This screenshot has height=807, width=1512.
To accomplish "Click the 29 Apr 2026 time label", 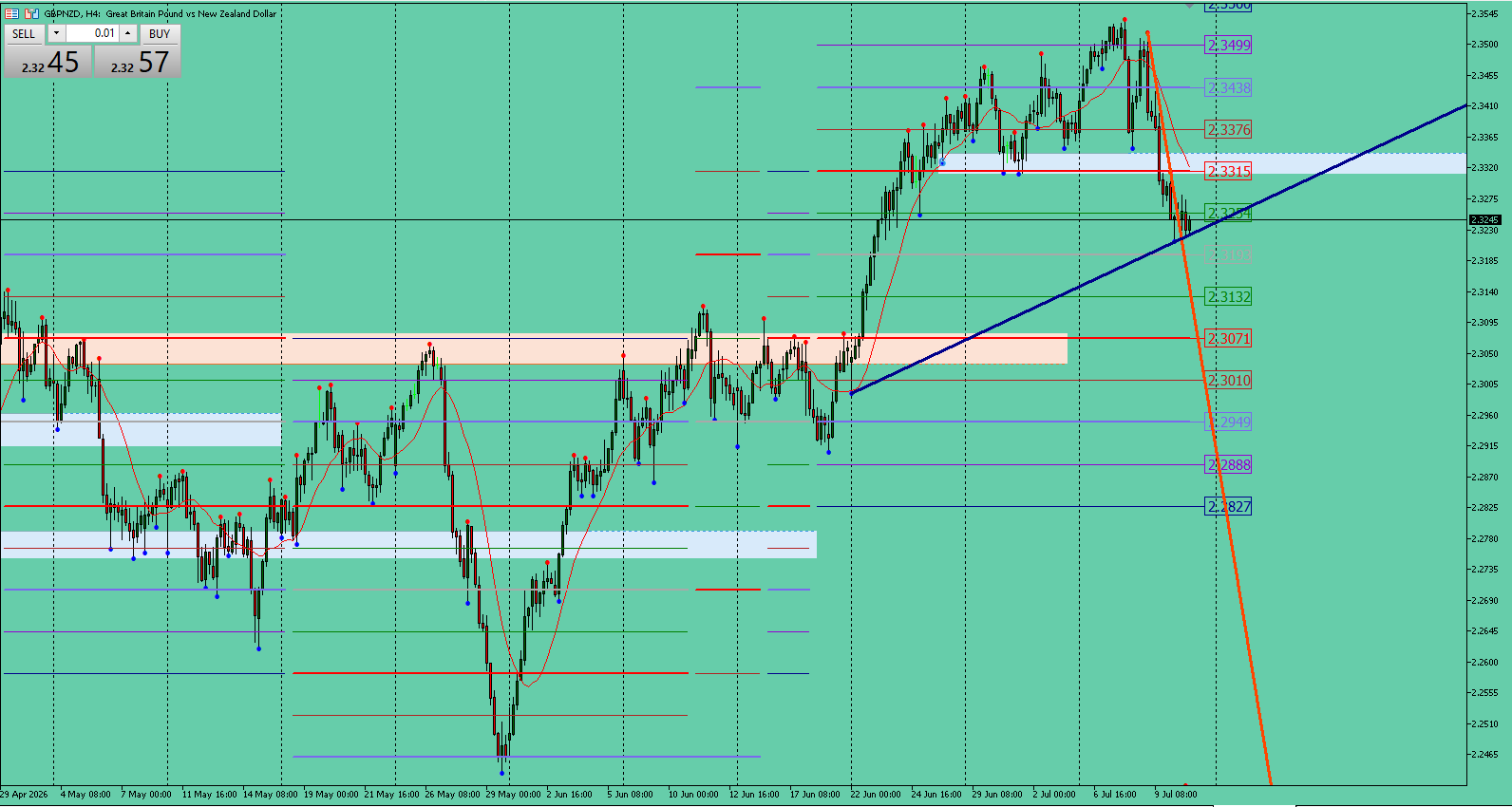I will pyautogui.click(x=24, y=794).
